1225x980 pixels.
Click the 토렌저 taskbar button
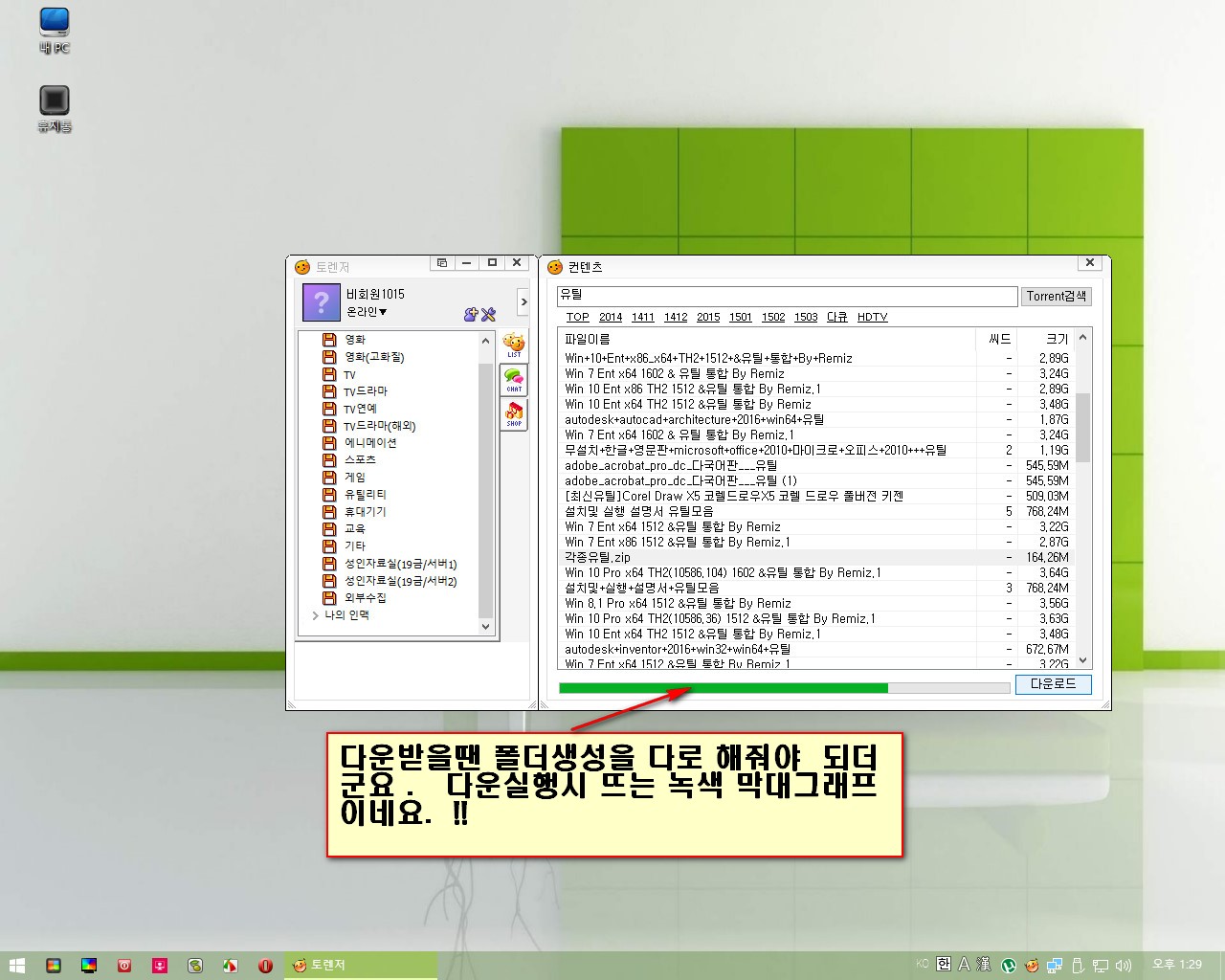pos(361,966)
